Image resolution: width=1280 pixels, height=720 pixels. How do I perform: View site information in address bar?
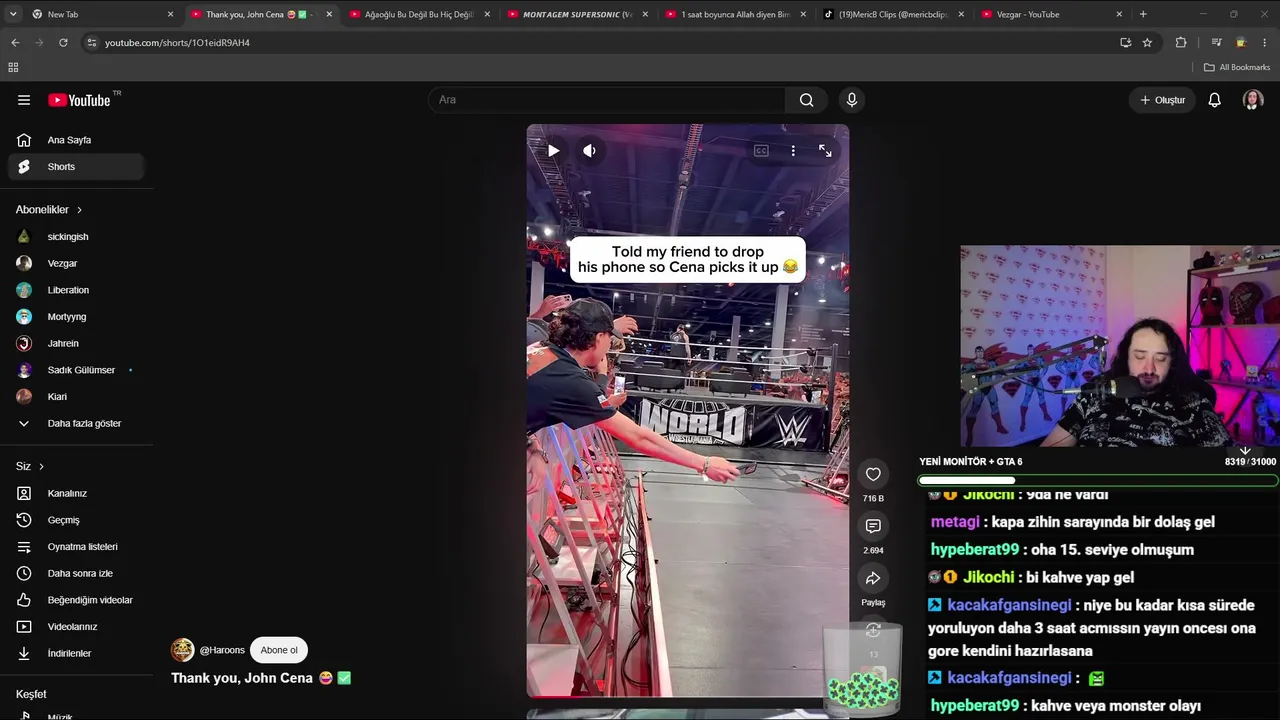coord(92,43)
